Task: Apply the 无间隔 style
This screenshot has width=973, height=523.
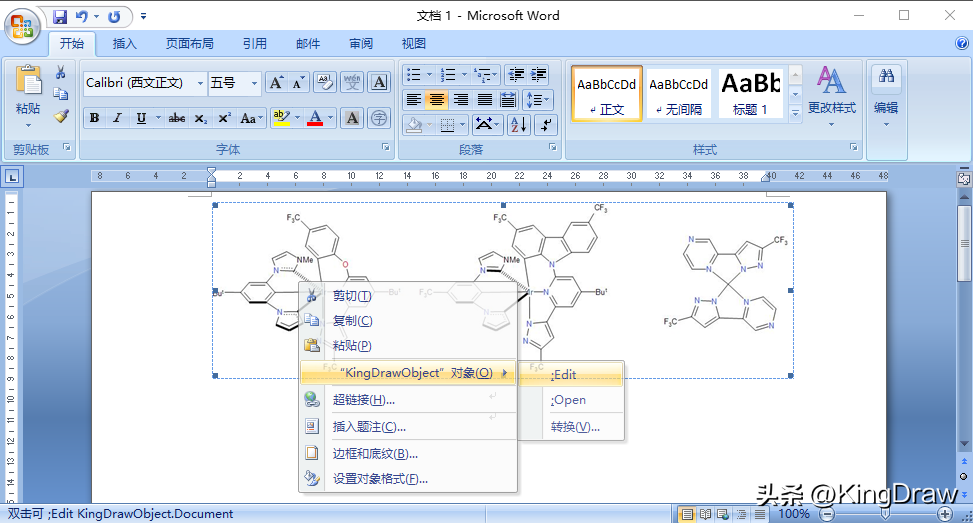Action: pyautogui.click(x=678, y=93)
